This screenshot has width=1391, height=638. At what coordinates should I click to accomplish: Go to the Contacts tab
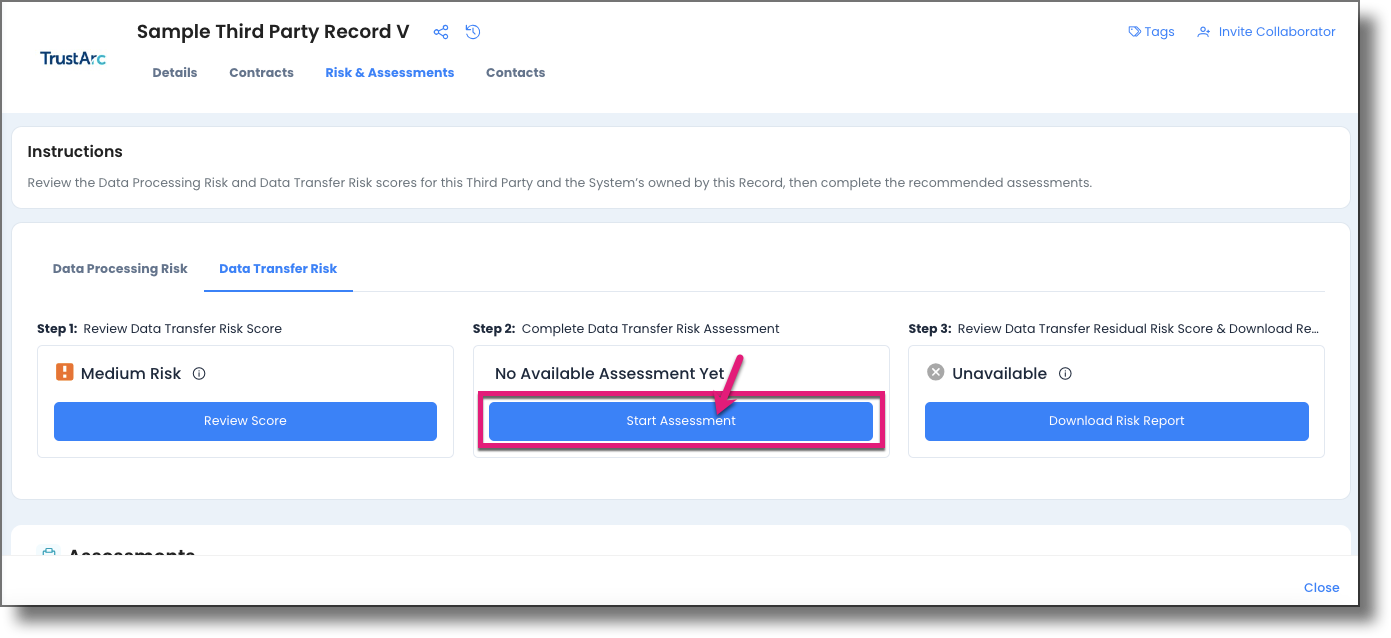[515, 72]
